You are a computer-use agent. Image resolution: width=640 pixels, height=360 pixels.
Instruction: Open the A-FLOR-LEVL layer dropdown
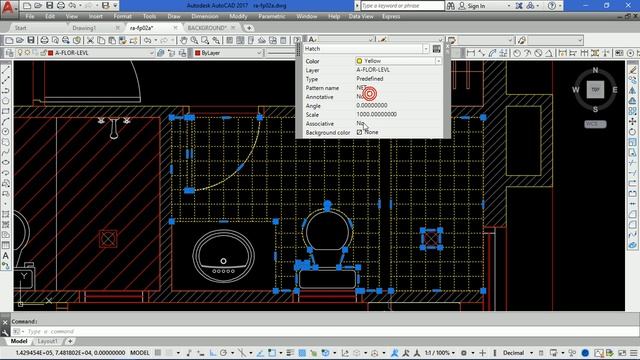[151, 53]
